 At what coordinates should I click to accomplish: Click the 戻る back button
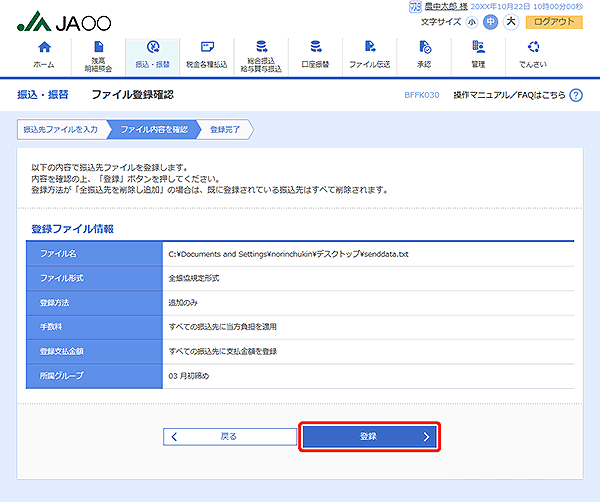(x=227, y=437)
